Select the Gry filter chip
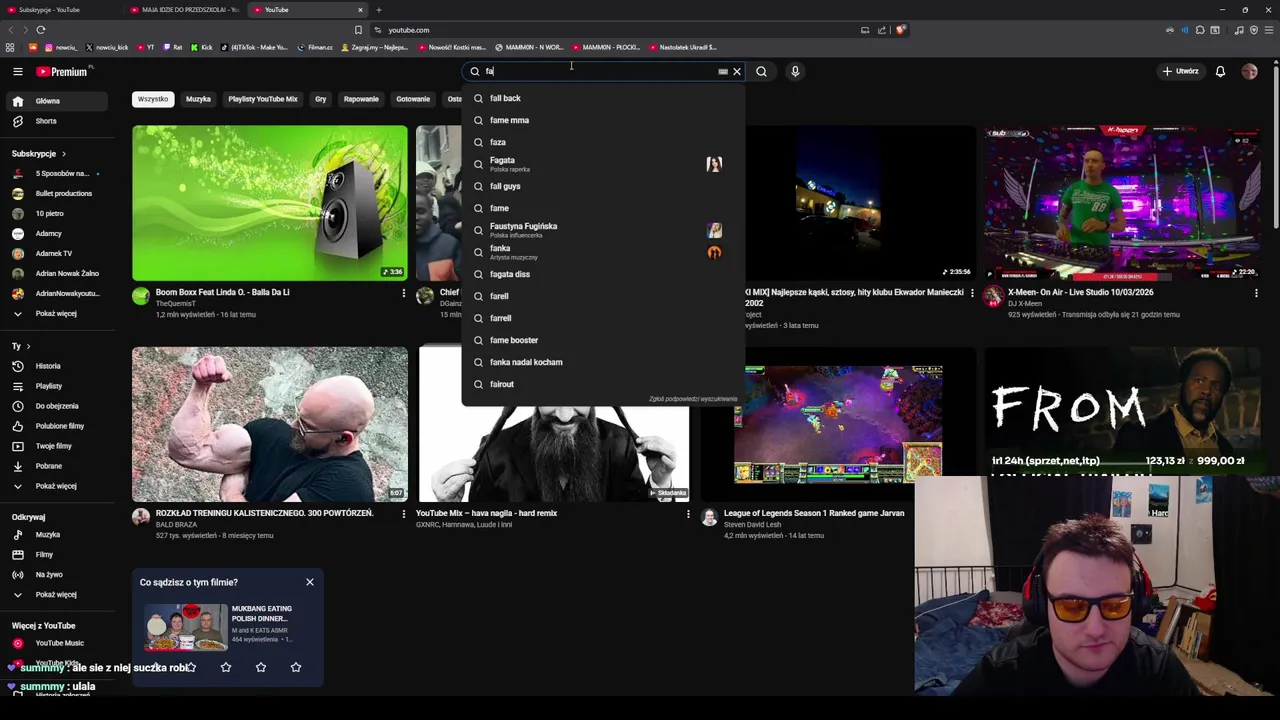1280x720 pixels. pyautogui.click(x=321, y=99)
